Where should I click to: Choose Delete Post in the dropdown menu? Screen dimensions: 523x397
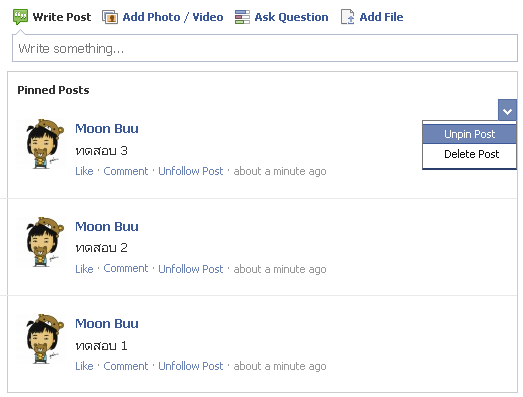click(469, 154)
